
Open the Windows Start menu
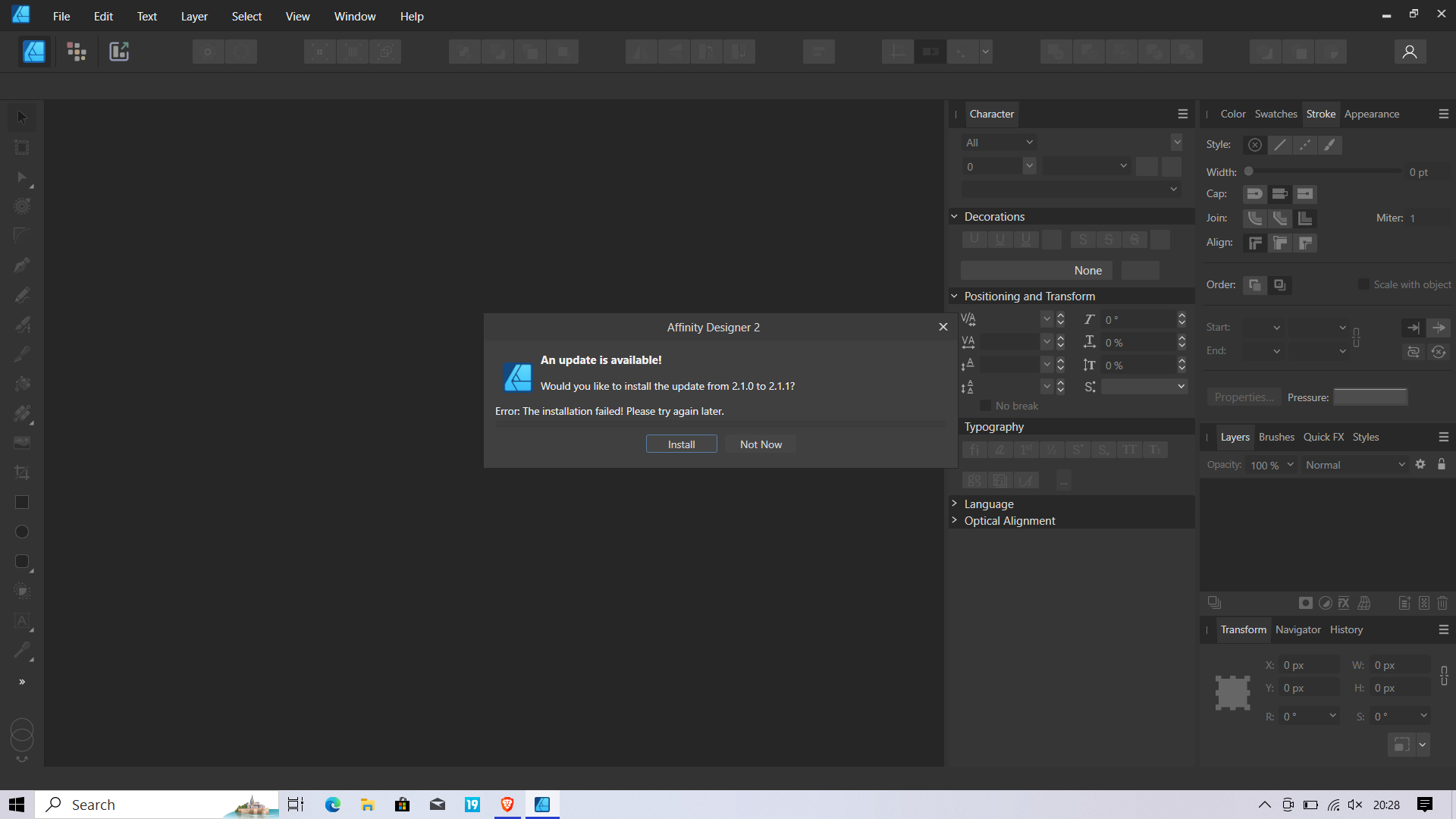pyautogui.click(x=17, y=805)
